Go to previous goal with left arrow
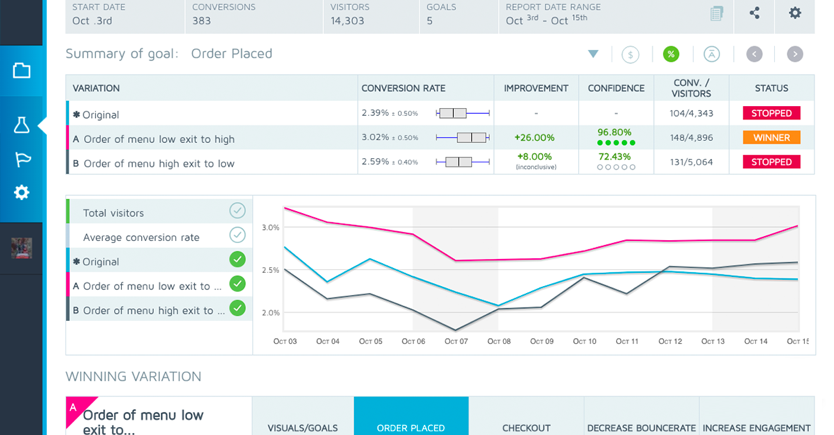This screenshot has width=834, height=435. 754,54
